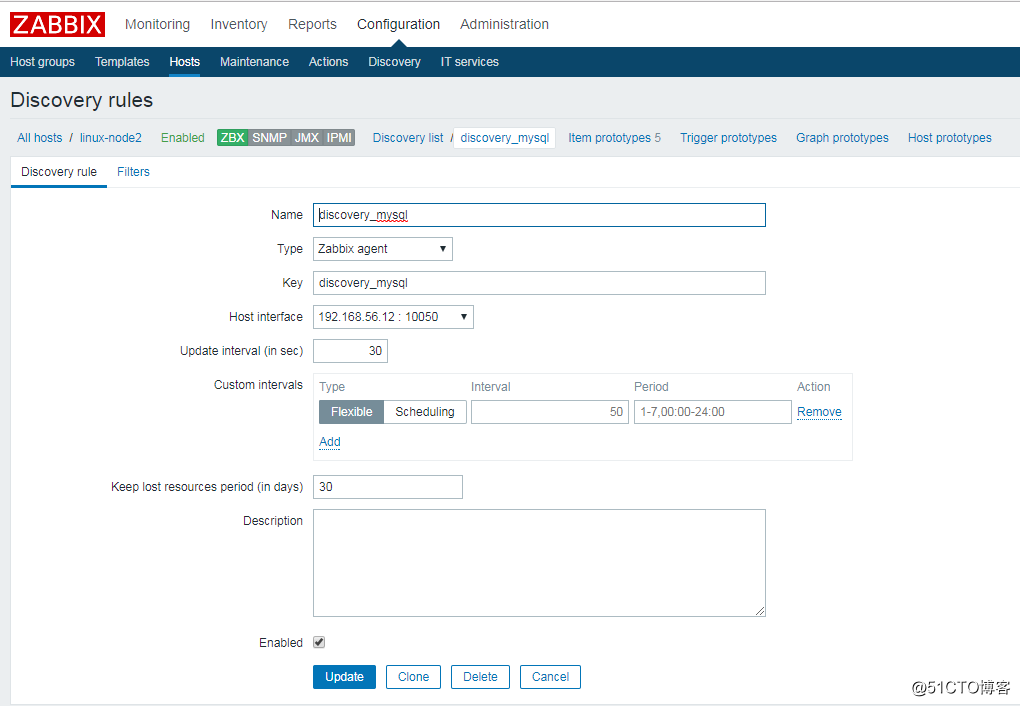Image resolution: width=1020 pixels, height=706 pixels.
Task: Click the Enabled status link
Action: tap(183, 138)
